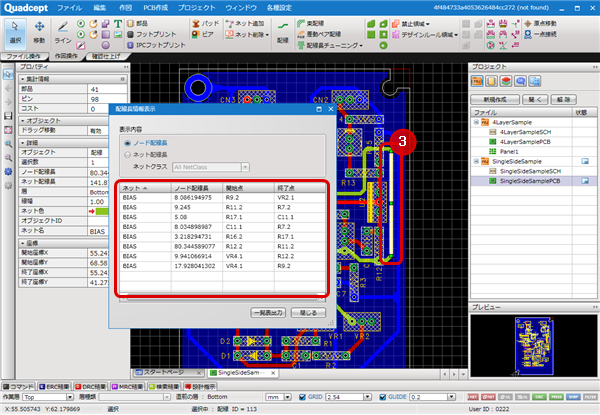
Task: Start the 配線 routing tool
Action: [283, 33]
